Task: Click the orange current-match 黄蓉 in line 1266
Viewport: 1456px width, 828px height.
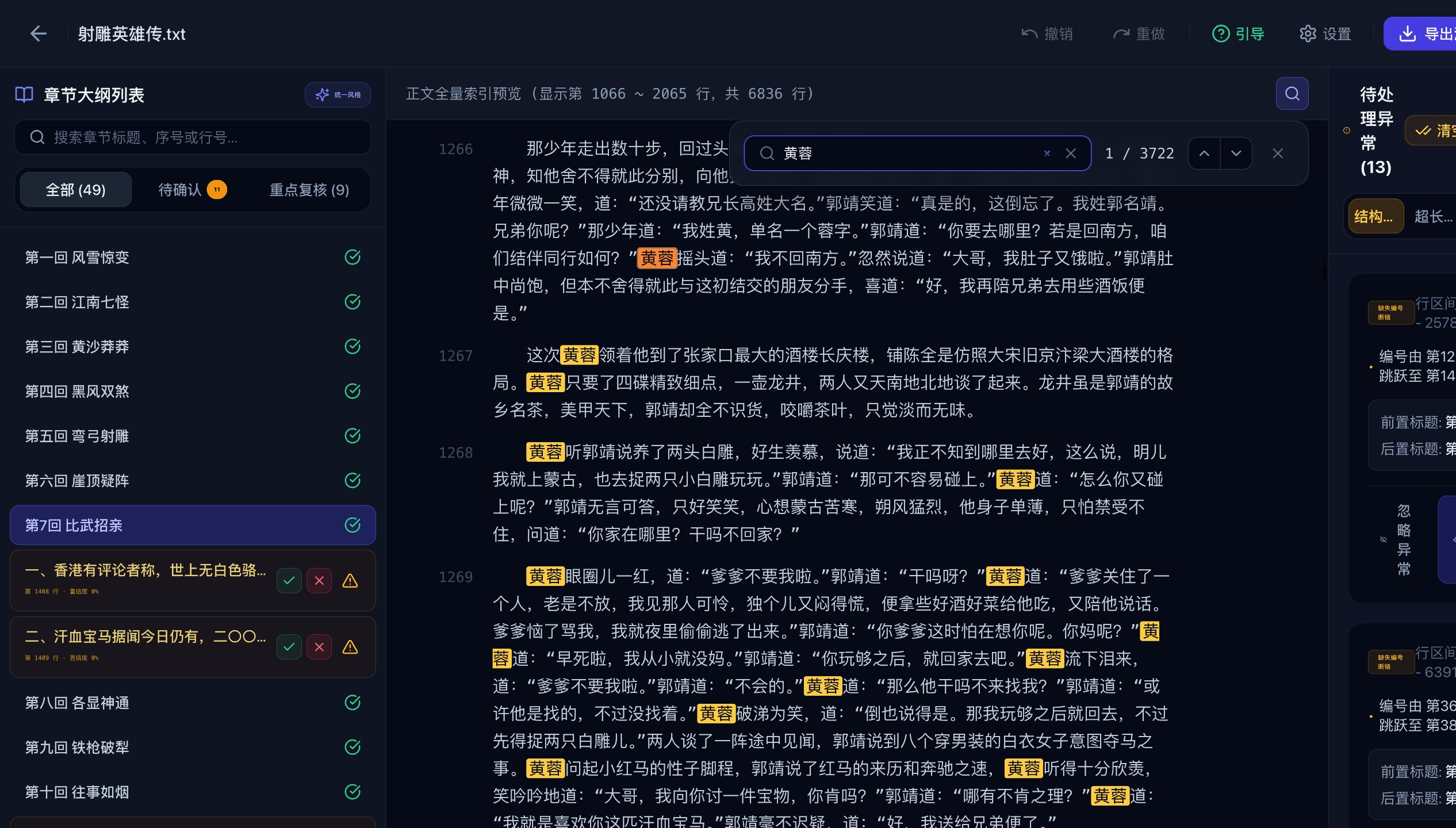Action: tap(657, 258)
